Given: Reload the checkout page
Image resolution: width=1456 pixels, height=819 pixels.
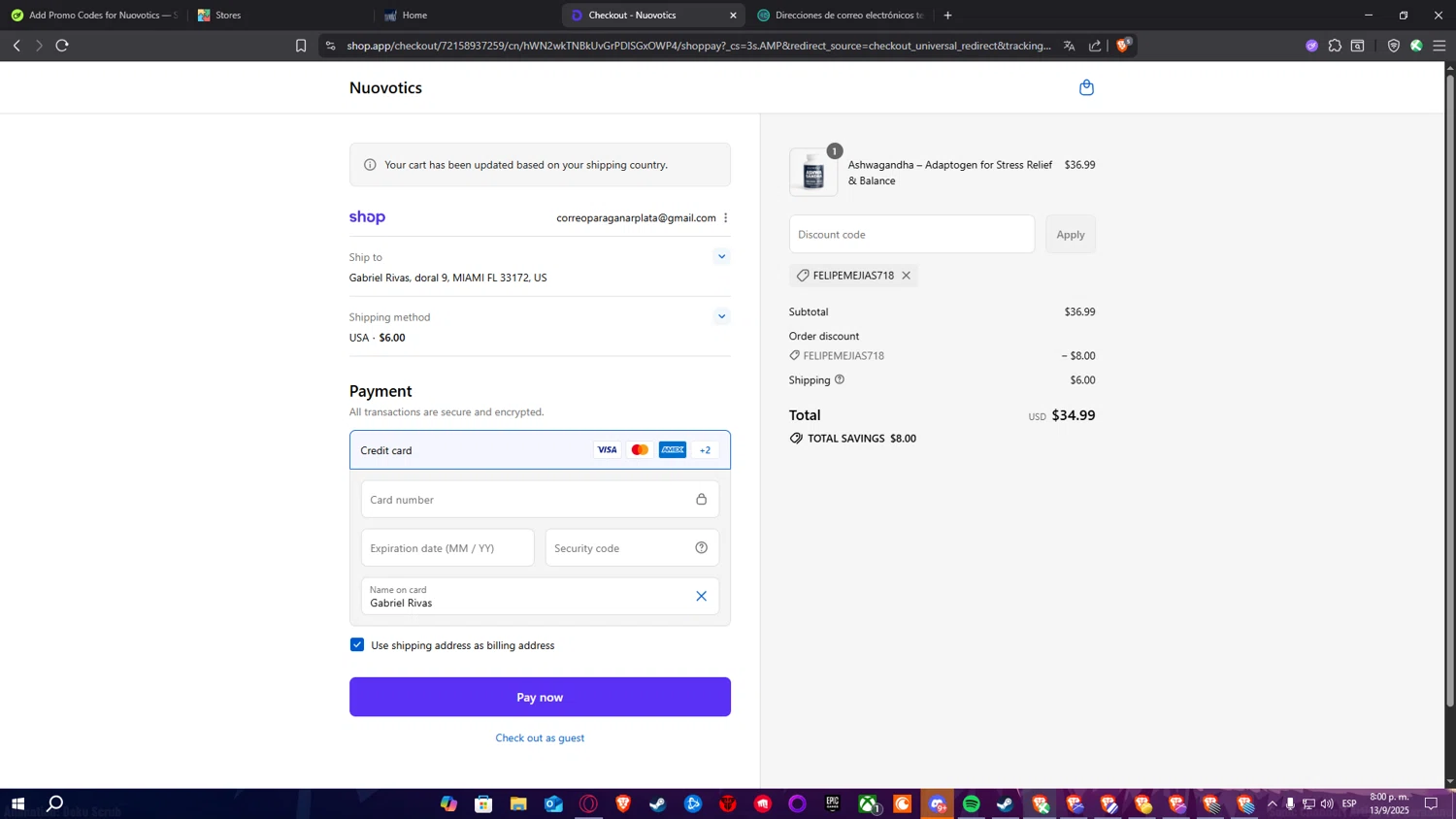Looking at the screenshot, I should point(62,46).
